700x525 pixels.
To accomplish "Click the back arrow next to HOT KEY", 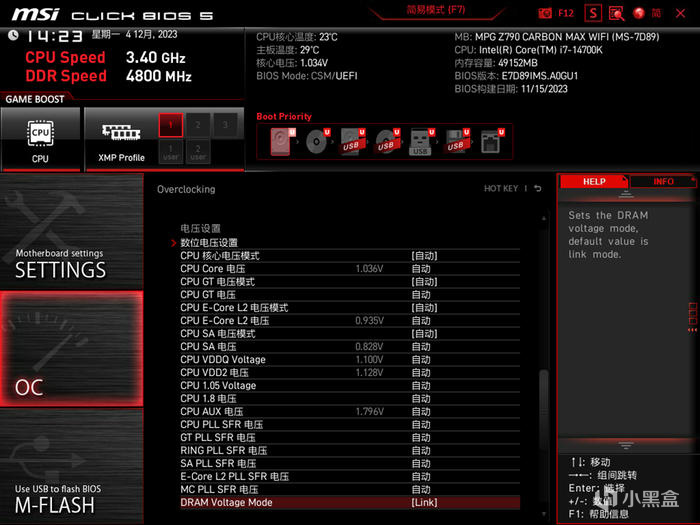I will (x=538, y=188).
